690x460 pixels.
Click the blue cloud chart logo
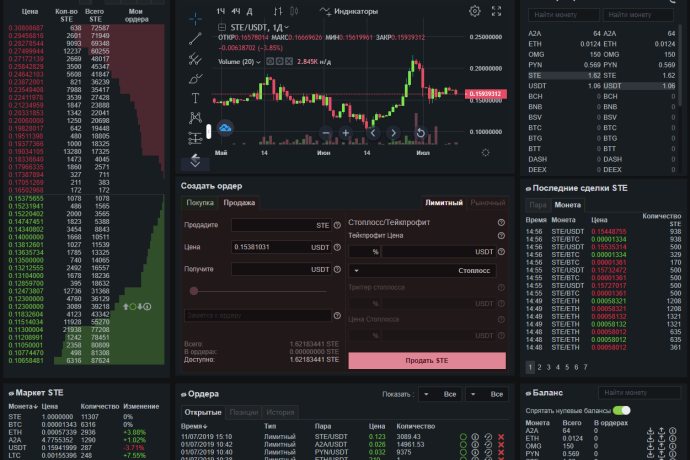pos(225,129)
